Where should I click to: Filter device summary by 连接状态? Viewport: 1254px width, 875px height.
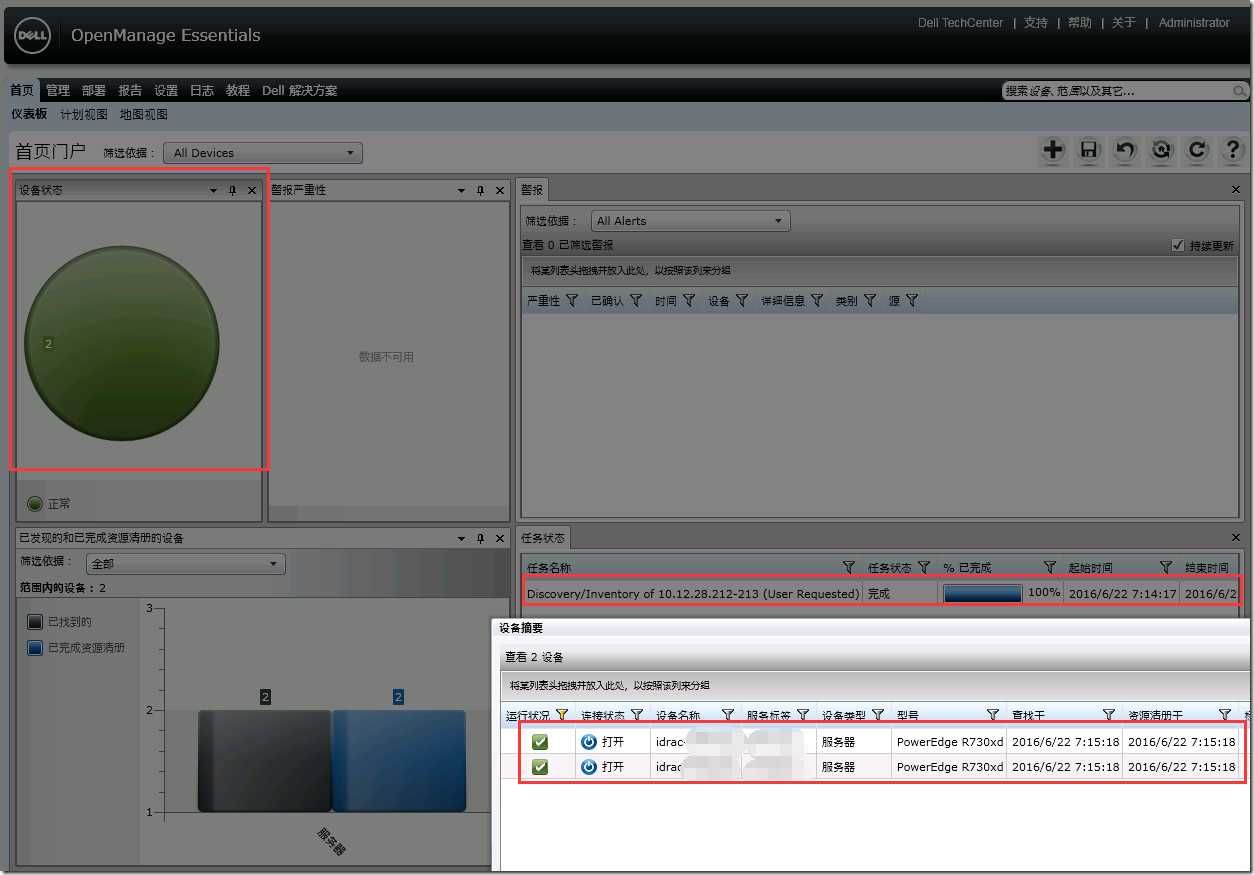pyautogui.click(x=637, y=715)
